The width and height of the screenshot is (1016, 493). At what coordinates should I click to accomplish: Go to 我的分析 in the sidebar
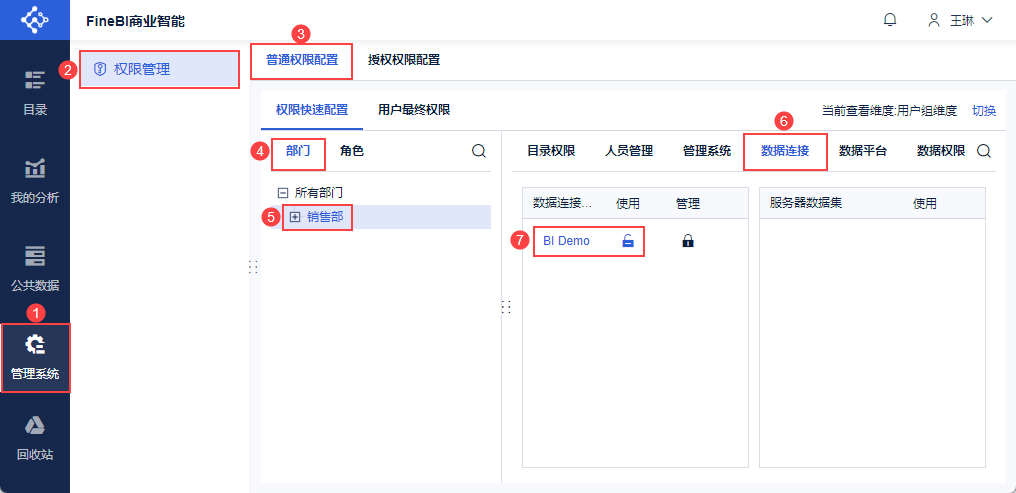coord(35,180)
